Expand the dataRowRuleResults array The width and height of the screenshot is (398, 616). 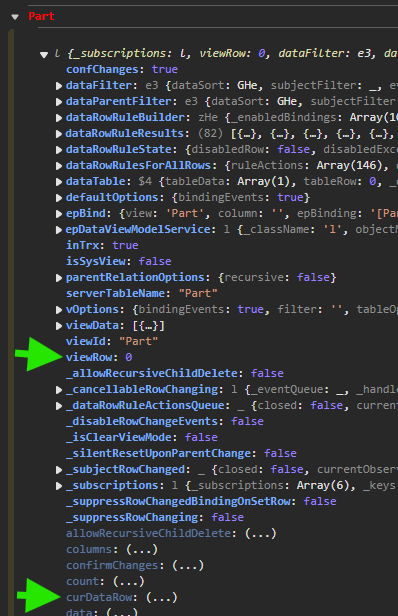coord(59,134)
